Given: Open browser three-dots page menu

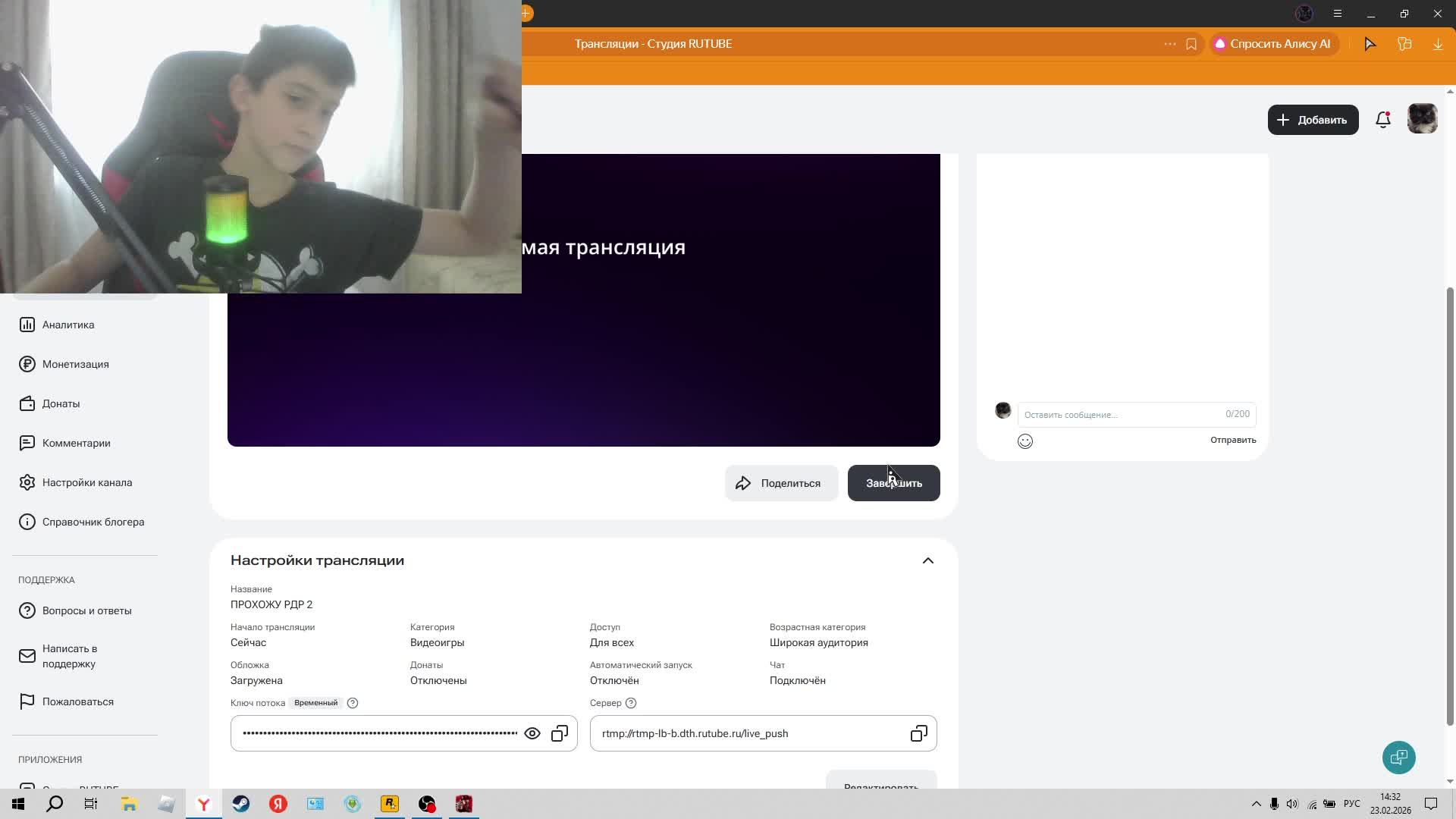Looking at the screenshot, I should click(x=1169, y=44).
